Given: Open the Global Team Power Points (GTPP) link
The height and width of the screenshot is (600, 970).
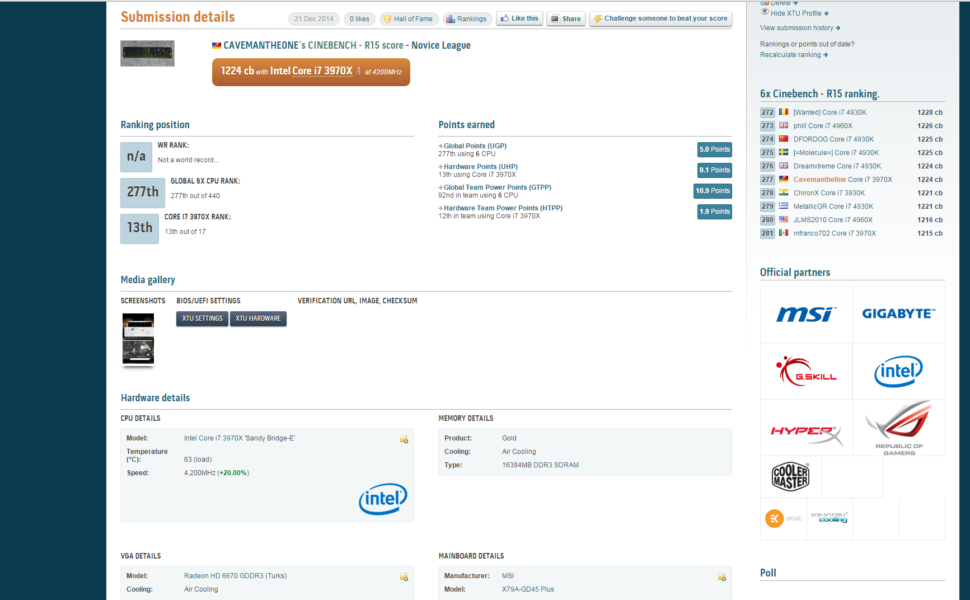Looking at the screenshot, I should tap(497, 187).
